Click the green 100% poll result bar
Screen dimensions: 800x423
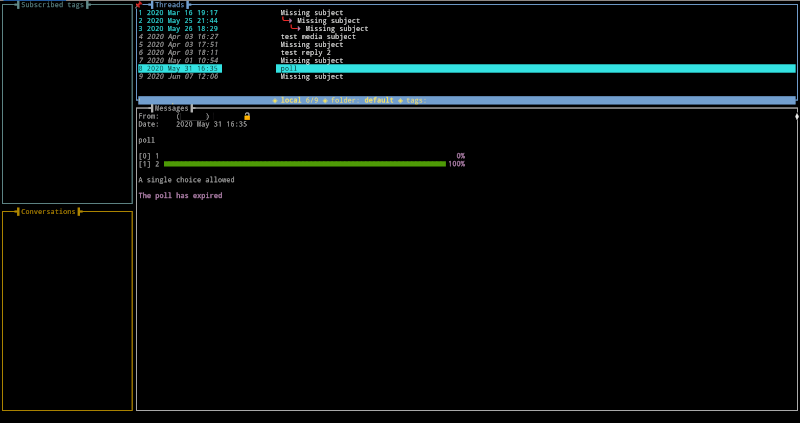pyautogui.click(x=305, y=164)
